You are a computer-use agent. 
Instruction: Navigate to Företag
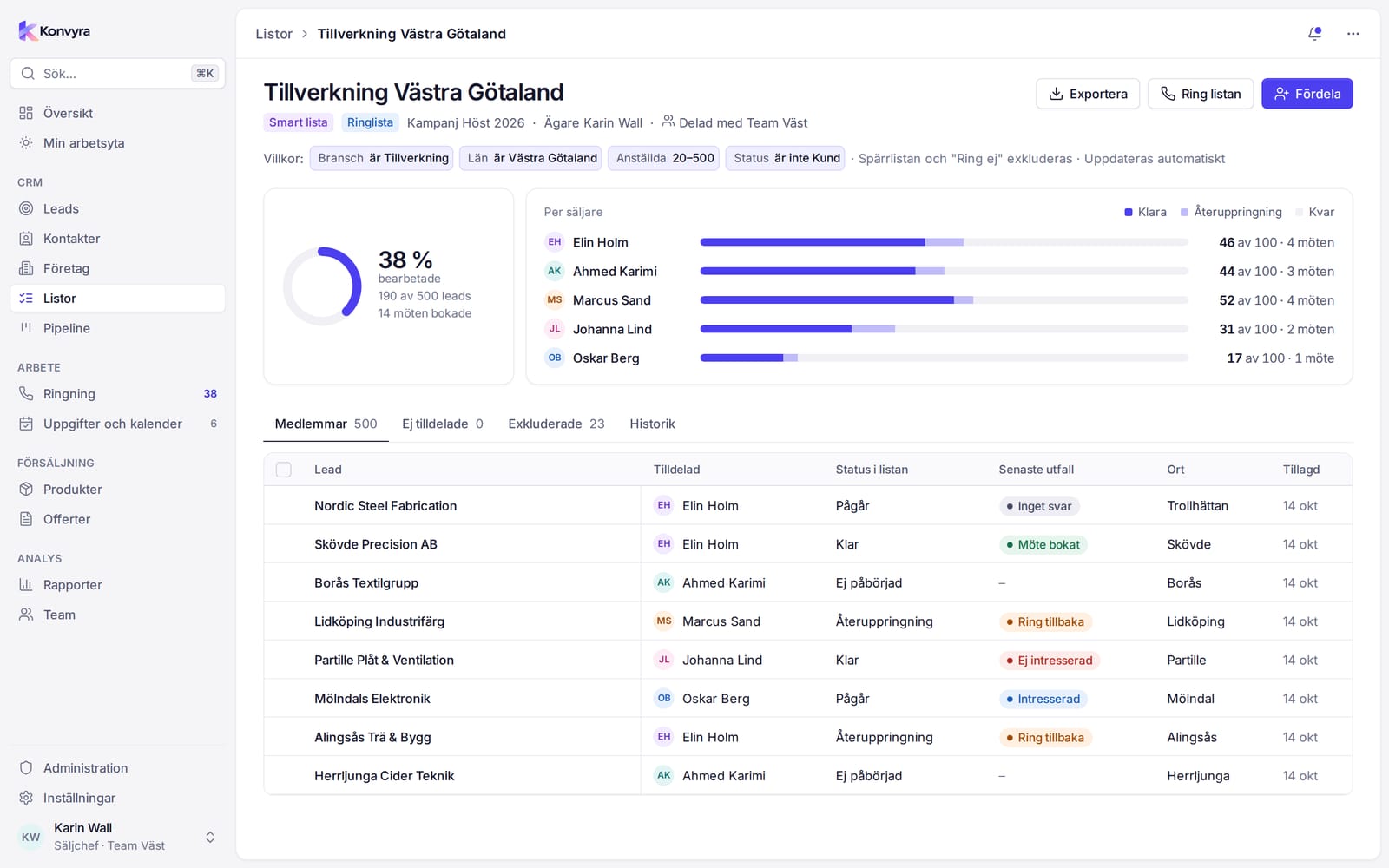pyautogui.click(x=117, y=268)
